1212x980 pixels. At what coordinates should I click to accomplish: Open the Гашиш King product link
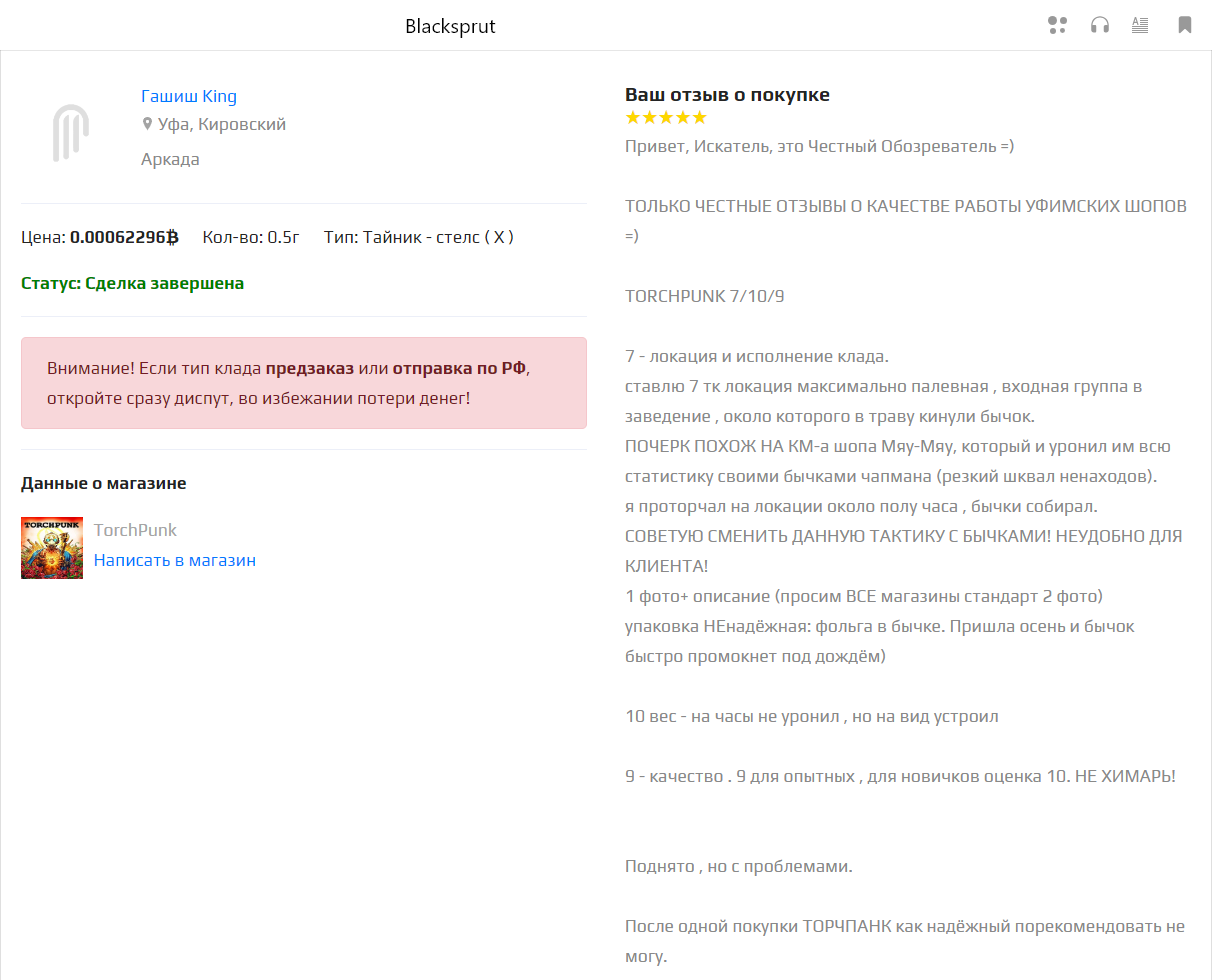point(189,96)
